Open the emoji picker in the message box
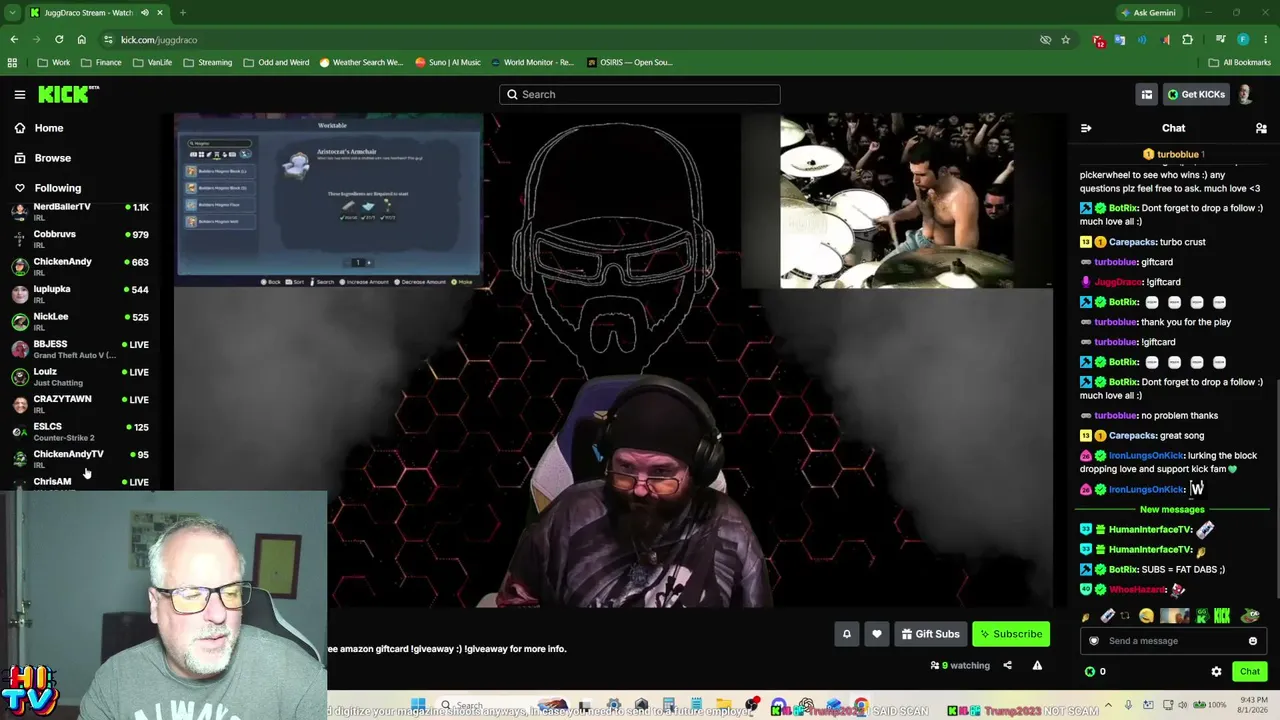 coord(1253,641)
